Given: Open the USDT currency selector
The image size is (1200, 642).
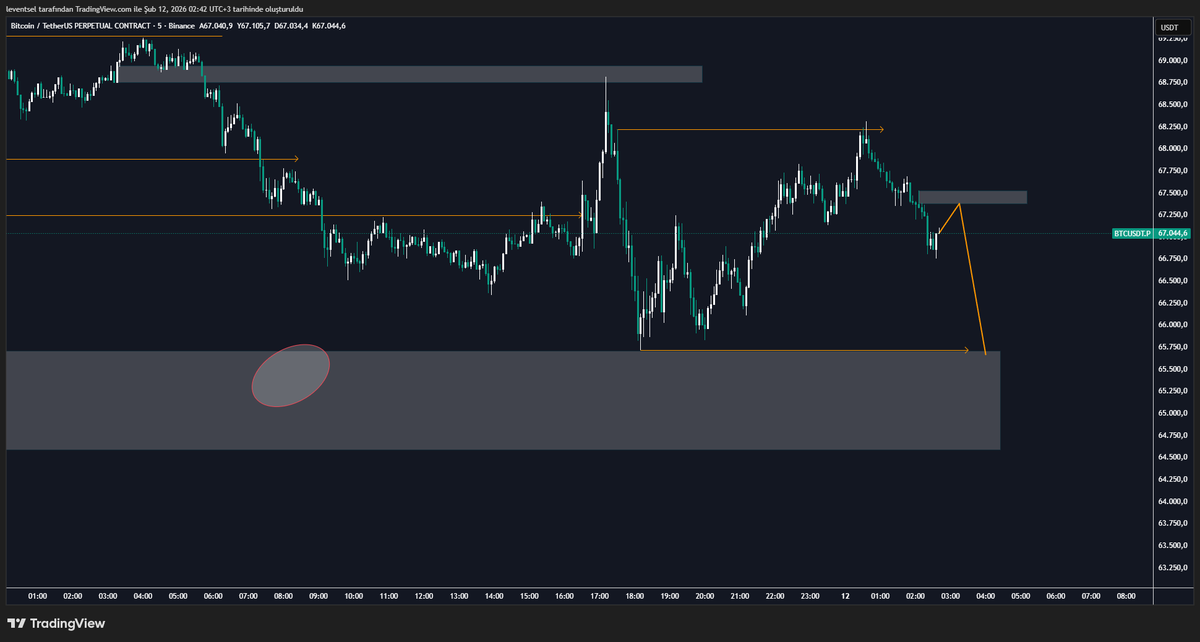Looking at the screenshot, I should pos(1169,26).
